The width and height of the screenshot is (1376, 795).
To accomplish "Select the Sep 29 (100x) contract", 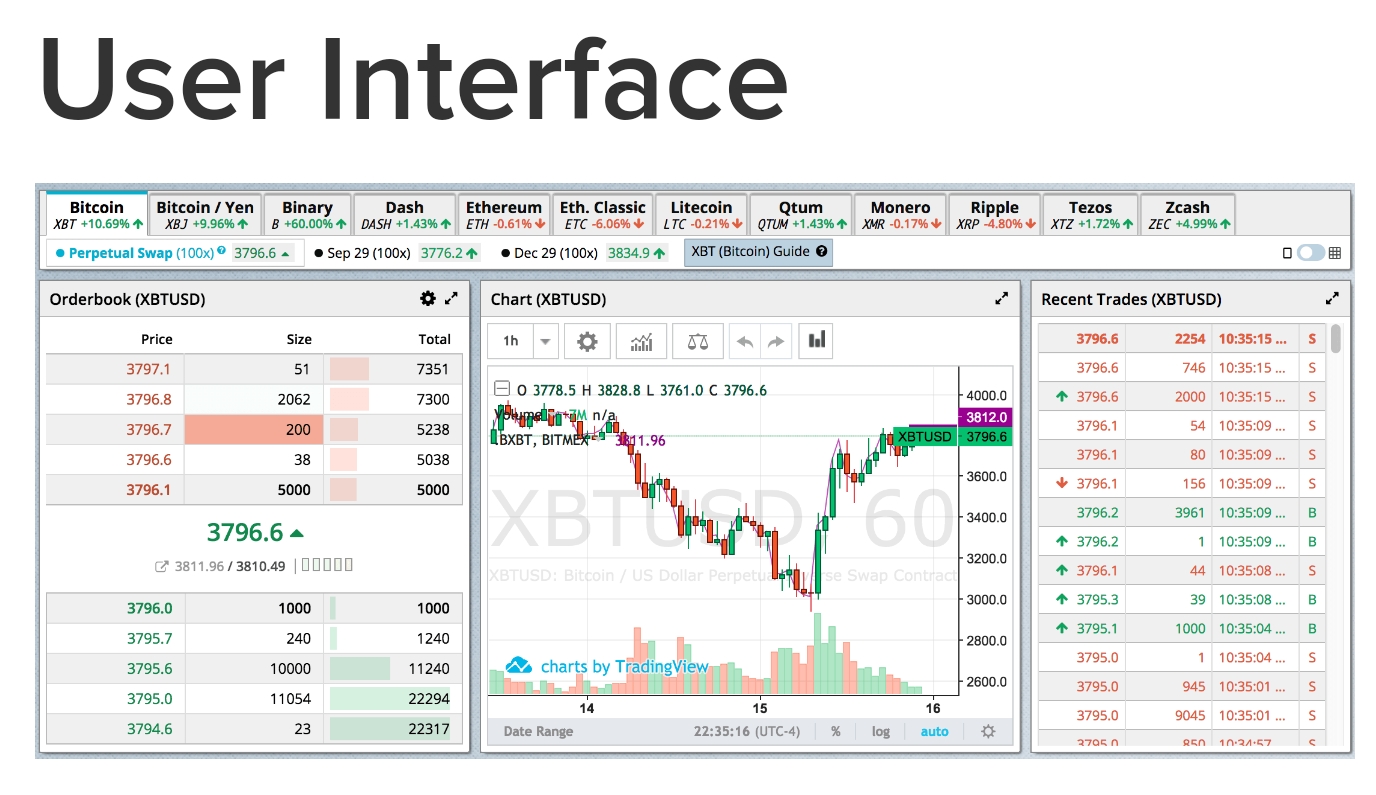I will point(395,253).
